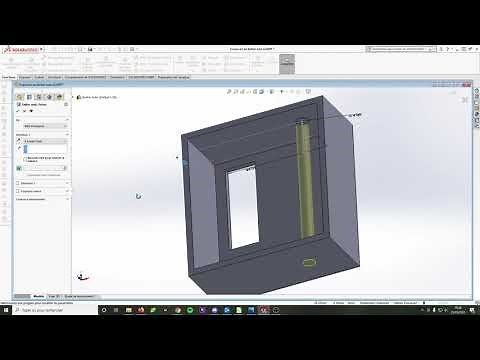Viewport: 480px width, 360px height.
Task: Open the start condition dropdown
Action: [x=45, y=126]
